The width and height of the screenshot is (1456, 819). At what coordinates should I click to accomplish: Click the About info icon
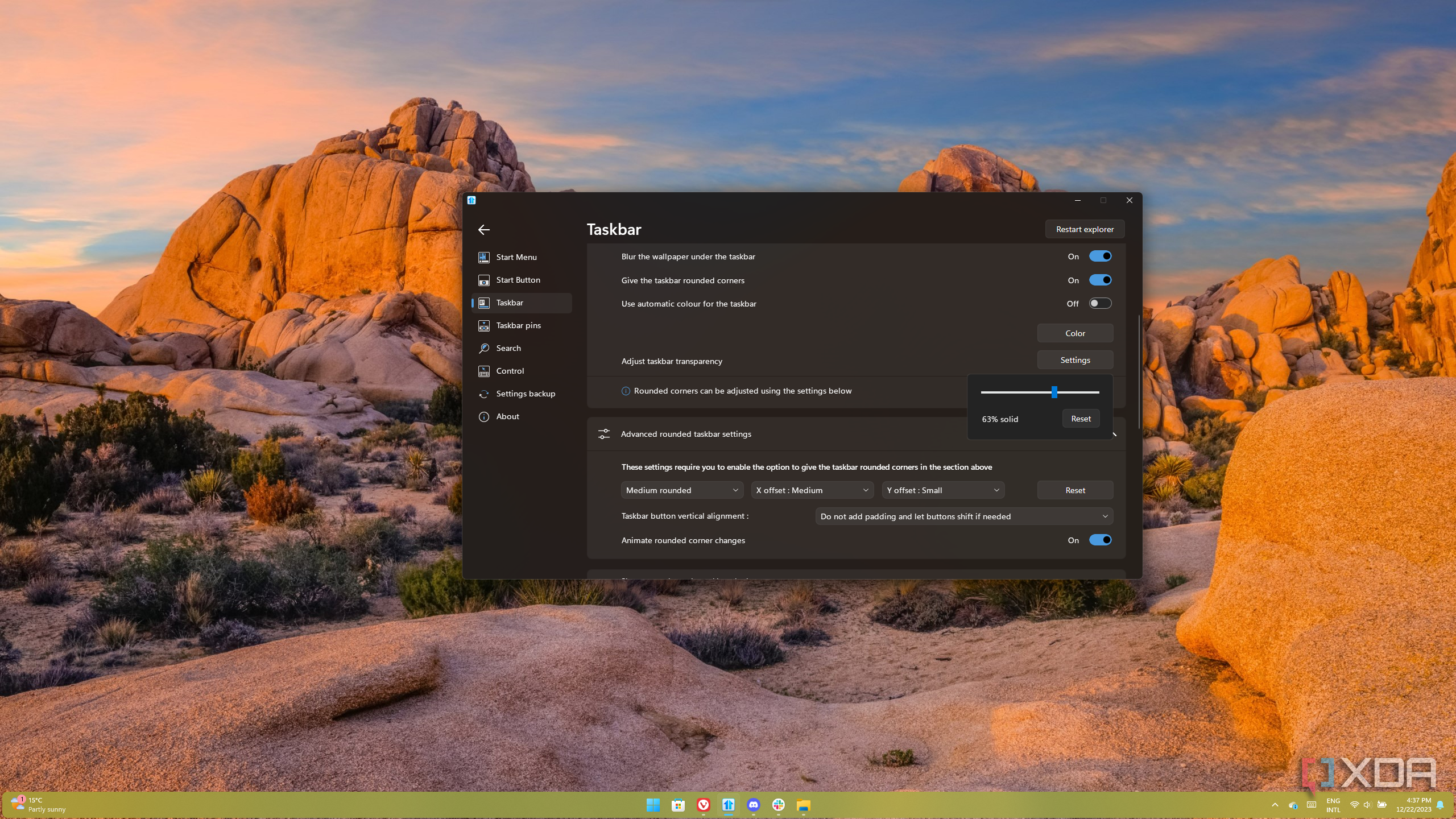pyautogui.click(x=483, y=416)
